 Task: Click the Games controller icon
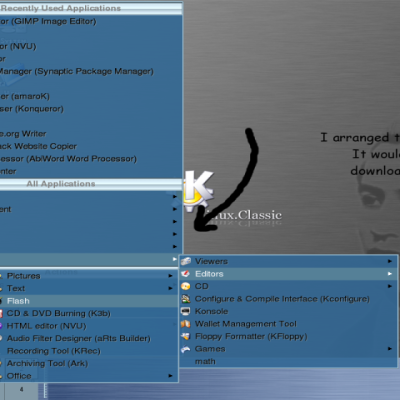pos(186,349)
